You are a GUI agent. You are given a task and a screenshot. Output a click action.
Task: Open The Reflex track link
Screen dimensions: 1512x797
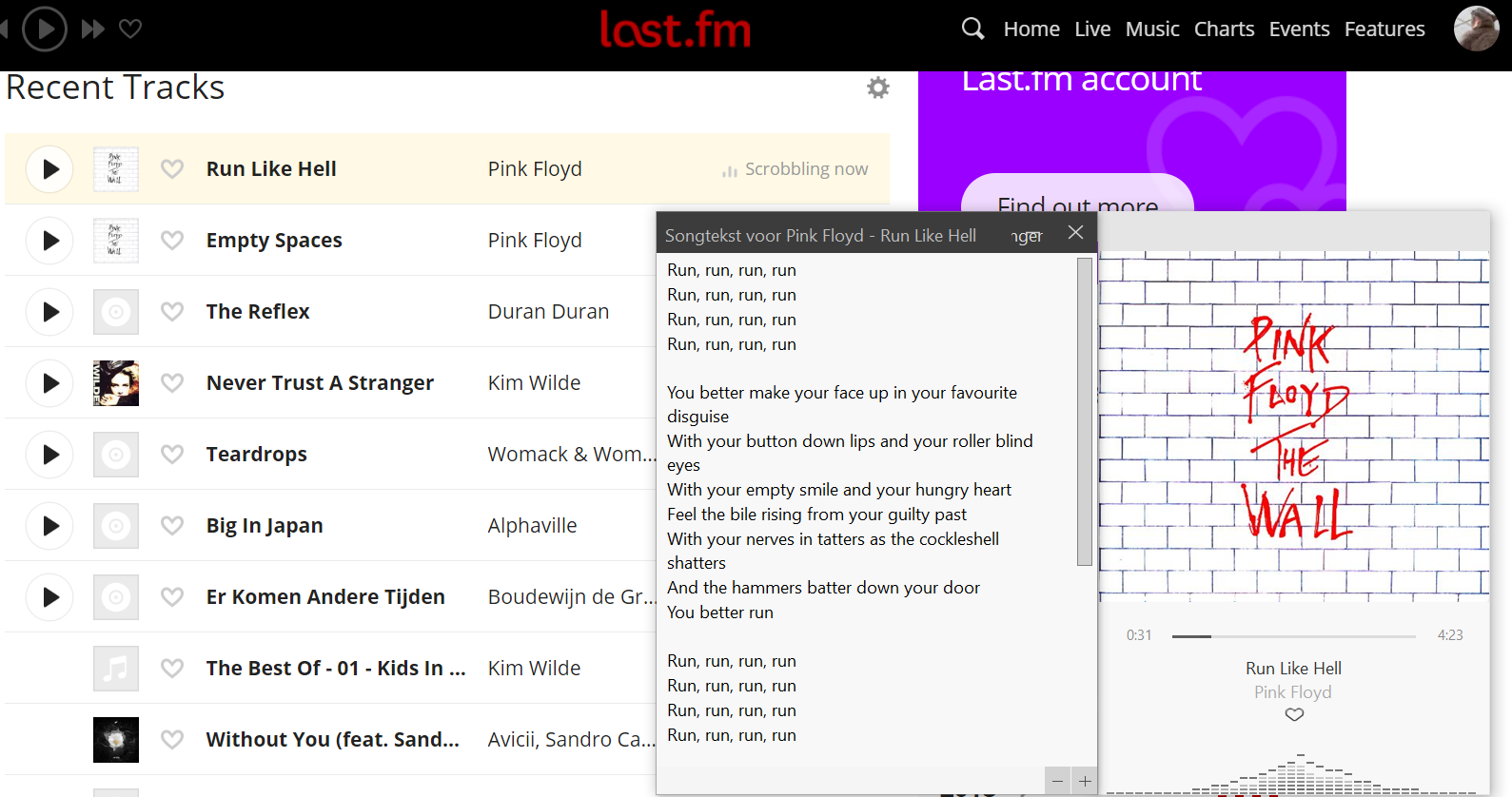[x=258, y=312]
